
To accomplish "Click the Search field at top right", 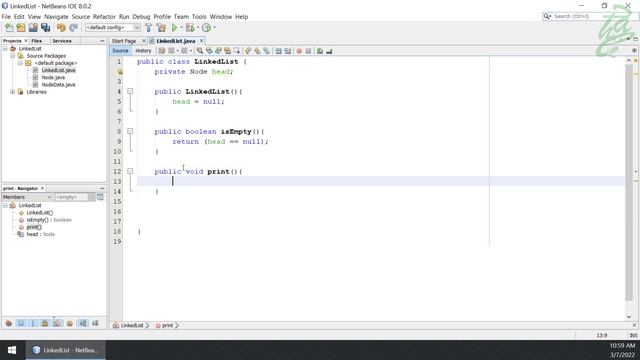I will [x=589, y=16].
